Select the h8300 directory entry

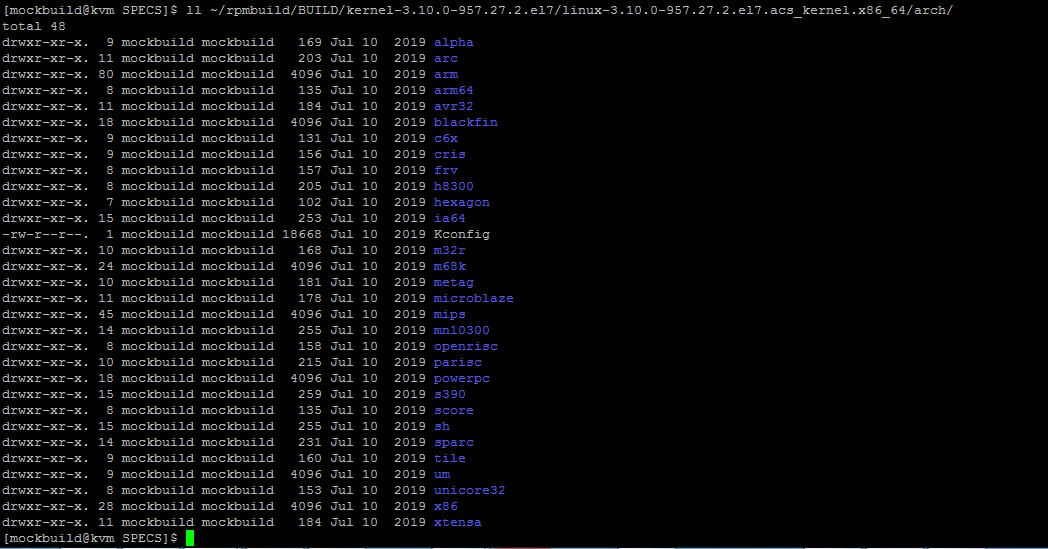pos(453,187)
